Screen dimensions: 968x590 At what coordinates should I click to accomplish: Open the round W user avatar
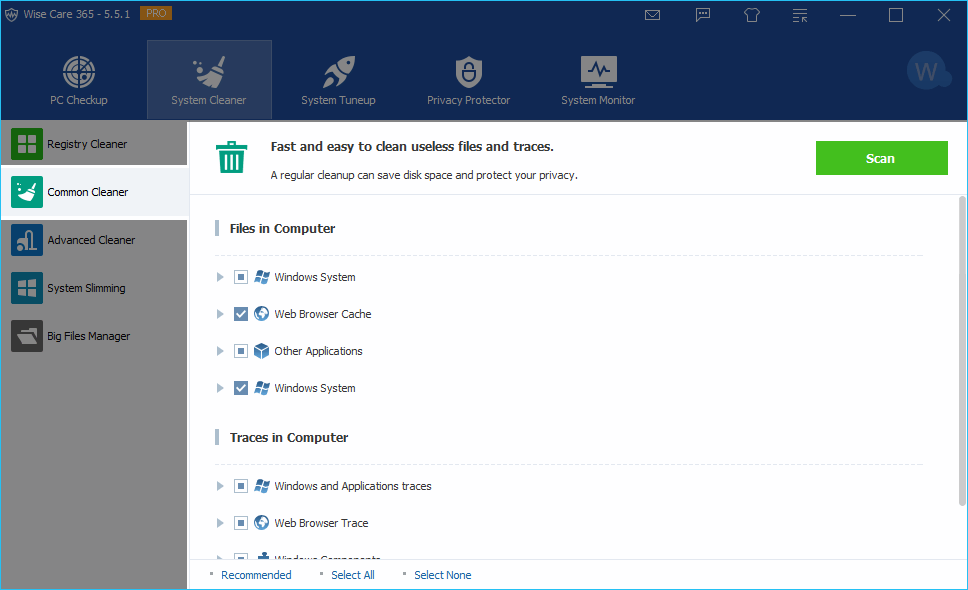[926, 71]
